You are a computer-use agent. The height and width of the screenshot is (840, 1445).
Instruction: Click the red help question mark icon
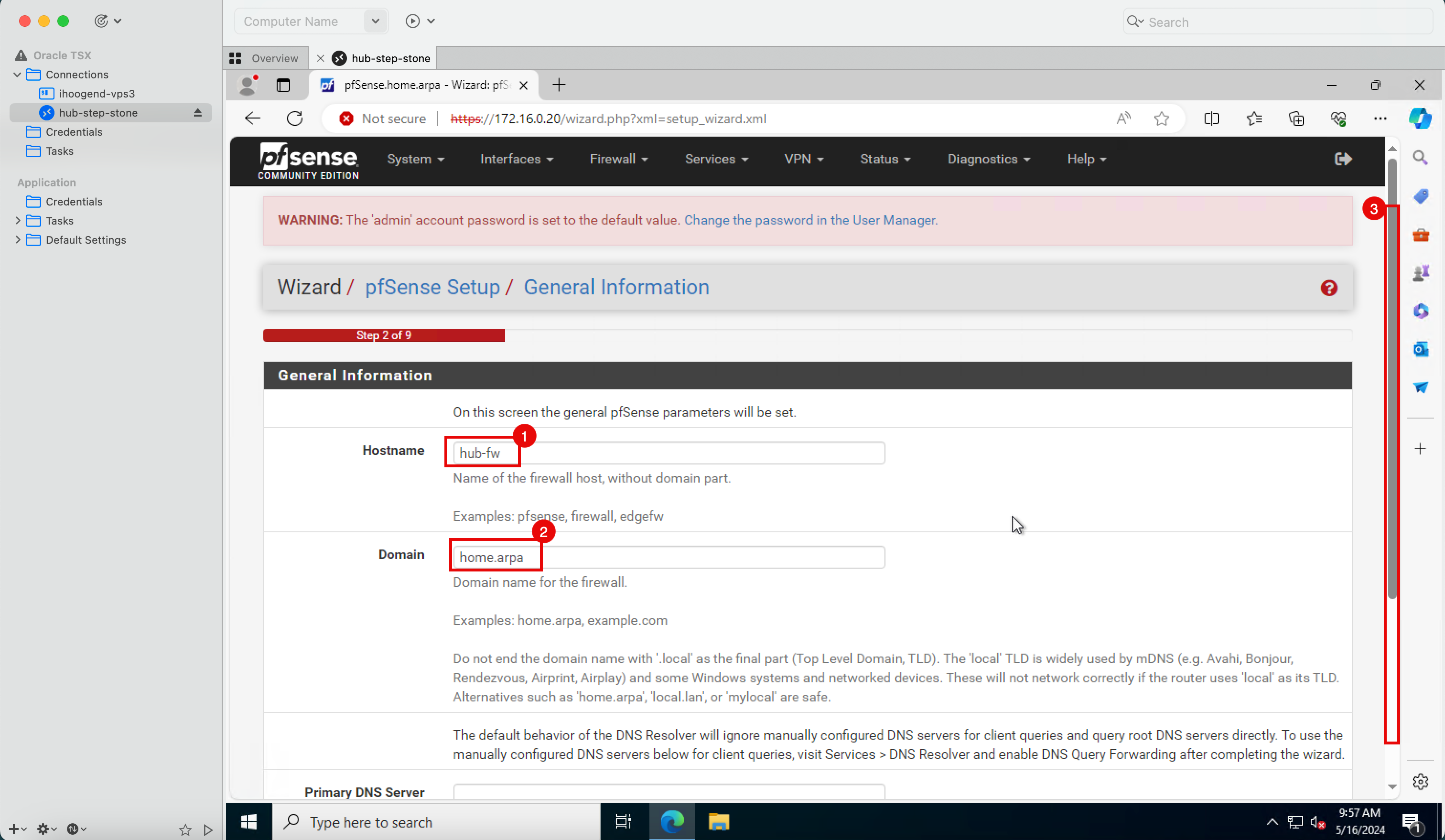tap(1328, 288)
